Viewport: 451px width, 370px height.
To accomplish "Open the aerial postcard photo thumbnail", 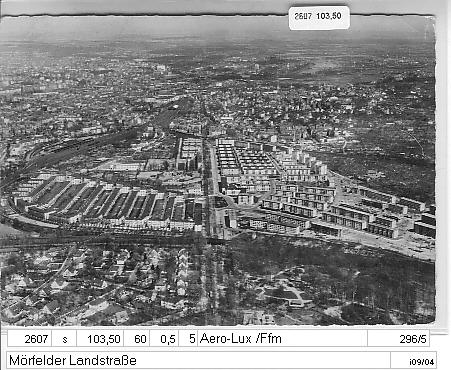I will pos(218,170).
